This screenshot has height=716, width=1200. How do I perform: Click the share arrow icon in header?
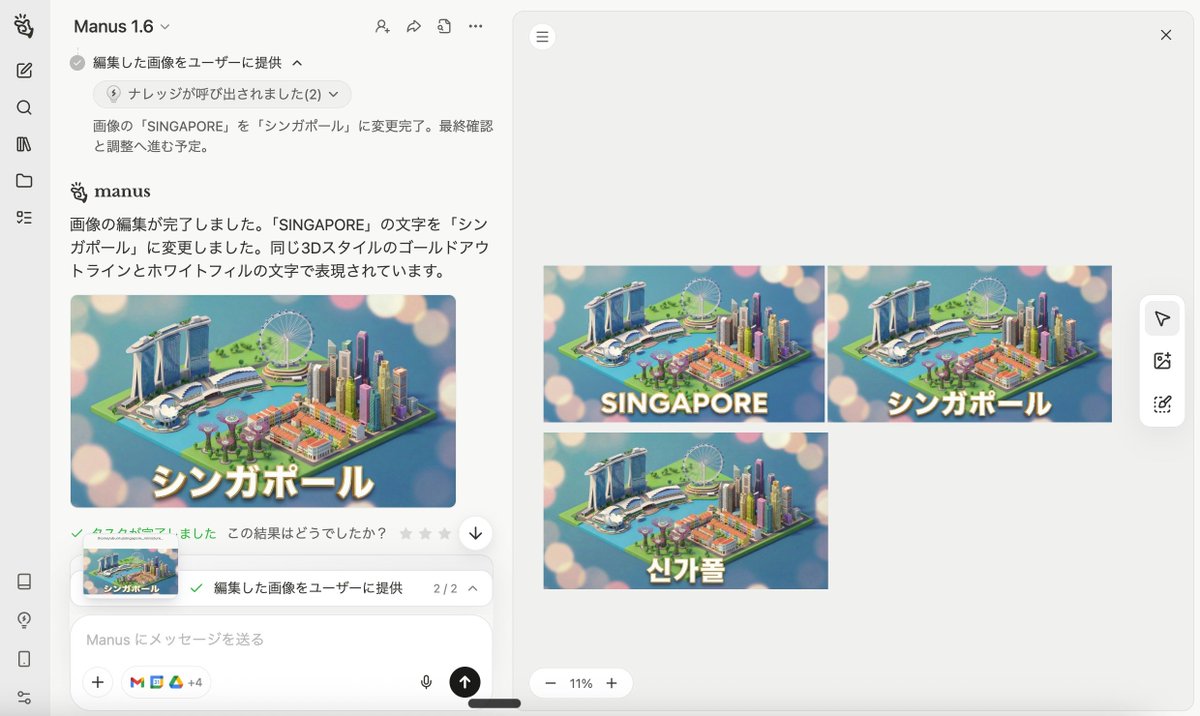[413, 27]
